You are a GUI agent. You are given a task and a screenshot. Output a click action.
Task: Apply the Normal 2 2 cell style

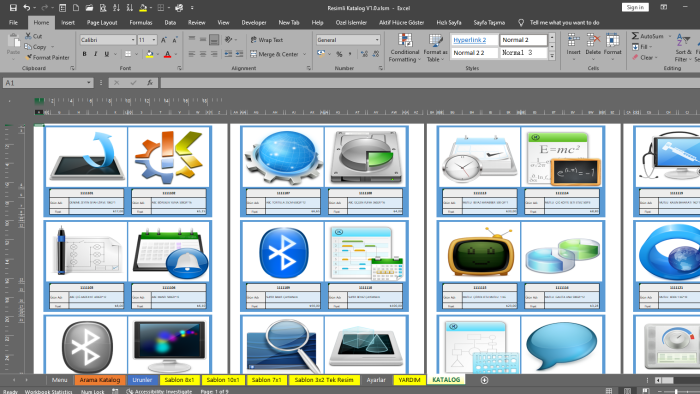click(474, 53)
